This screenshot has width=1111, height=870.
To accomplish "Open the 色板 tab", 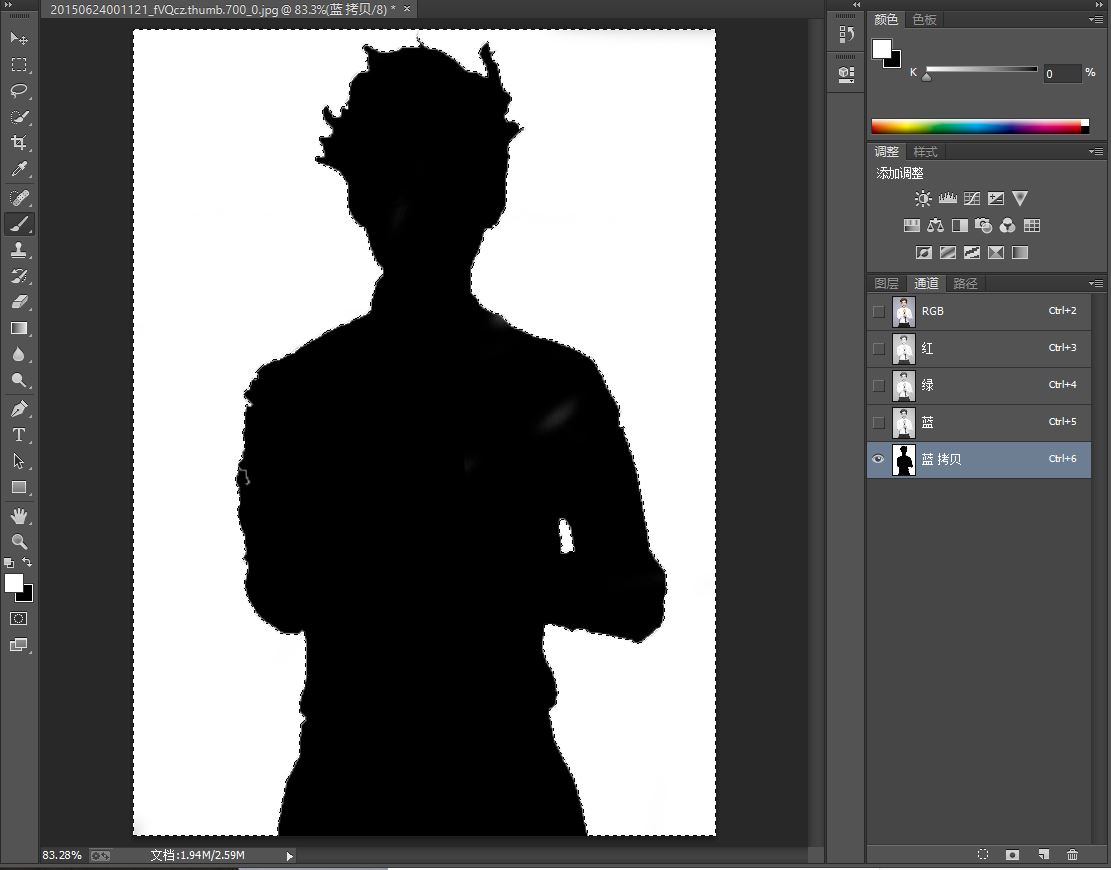I will 925,19.
